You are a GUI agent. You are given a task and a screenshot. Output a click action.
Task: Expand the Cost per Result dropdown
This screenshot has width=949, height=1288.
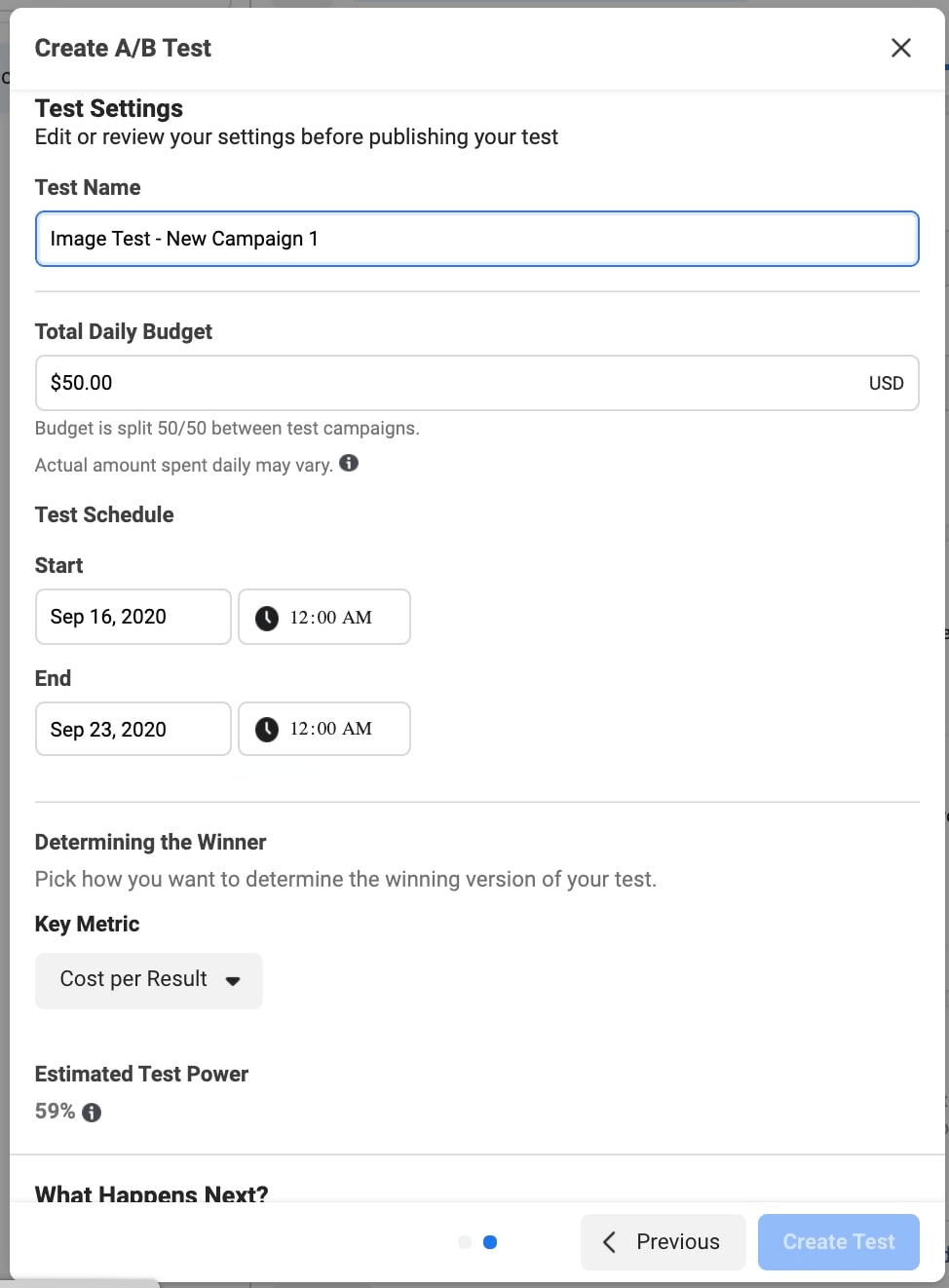(149, 980)
